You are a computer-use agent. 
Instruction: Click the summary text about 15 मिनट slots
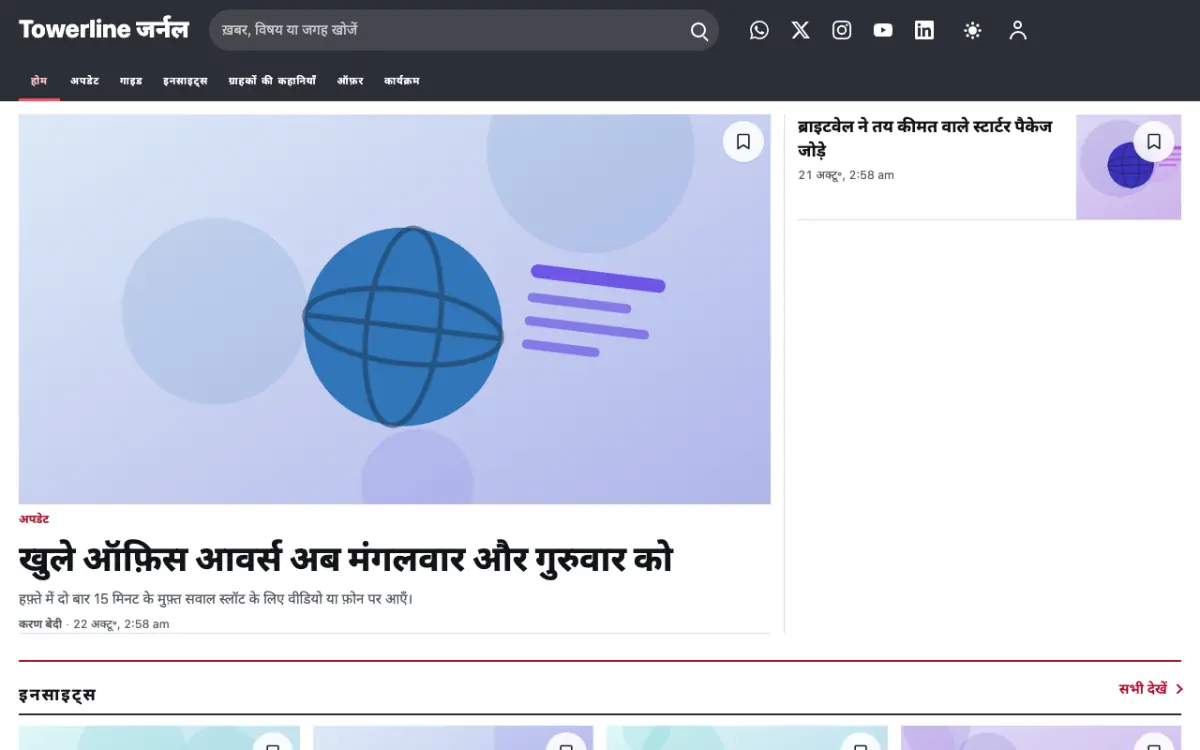pyautogui.click(x=216, y=599)
